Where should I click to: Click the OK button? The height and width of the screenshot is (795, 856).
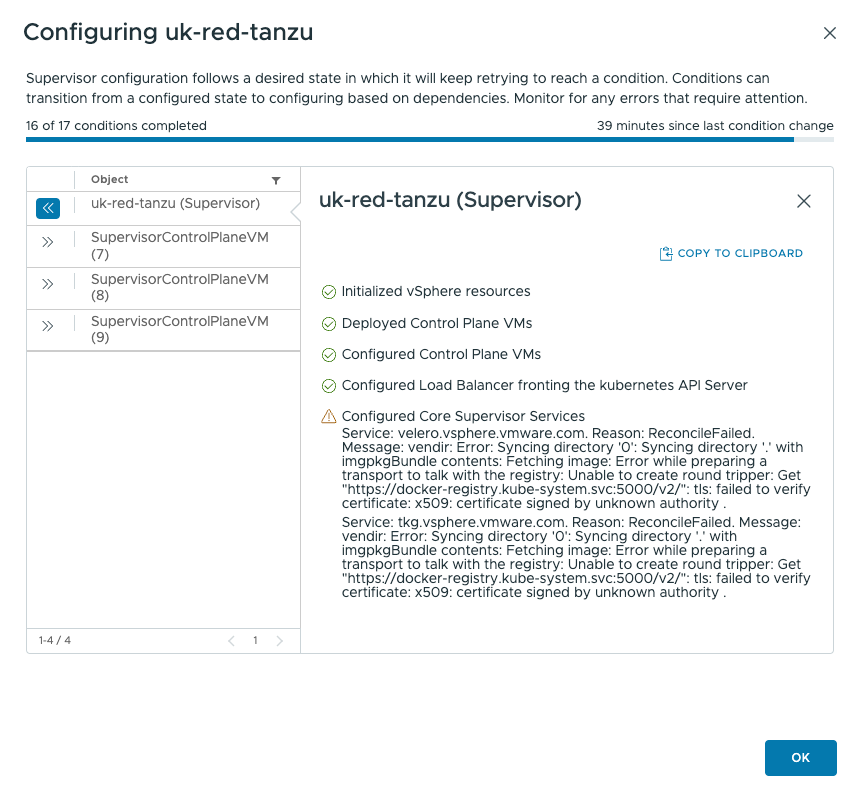pyautogui.click(x=800, y=758)
